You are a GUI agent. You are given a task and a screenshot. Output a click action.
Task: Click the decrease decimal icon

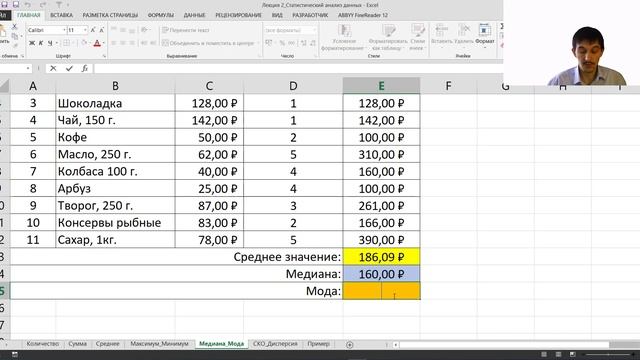click(313, 43)
